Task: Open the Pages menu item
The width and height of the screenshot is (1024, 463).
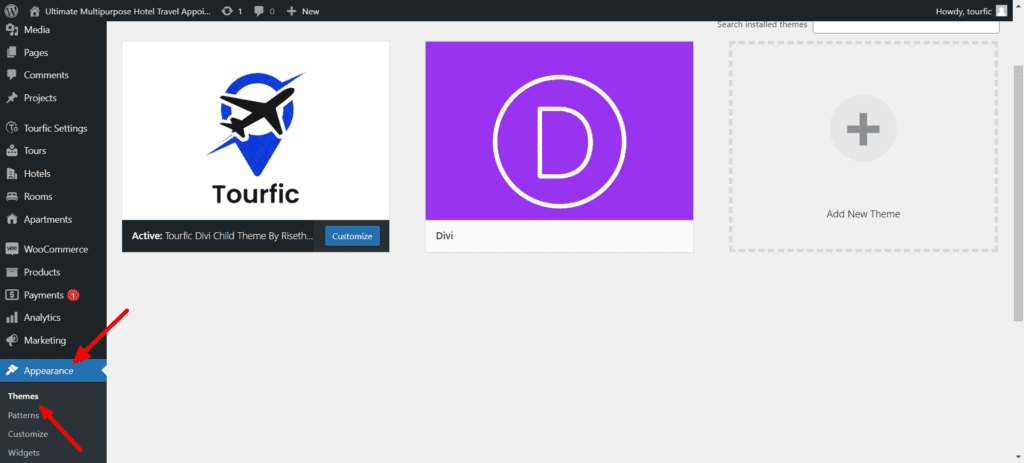Action: [36, 52]
